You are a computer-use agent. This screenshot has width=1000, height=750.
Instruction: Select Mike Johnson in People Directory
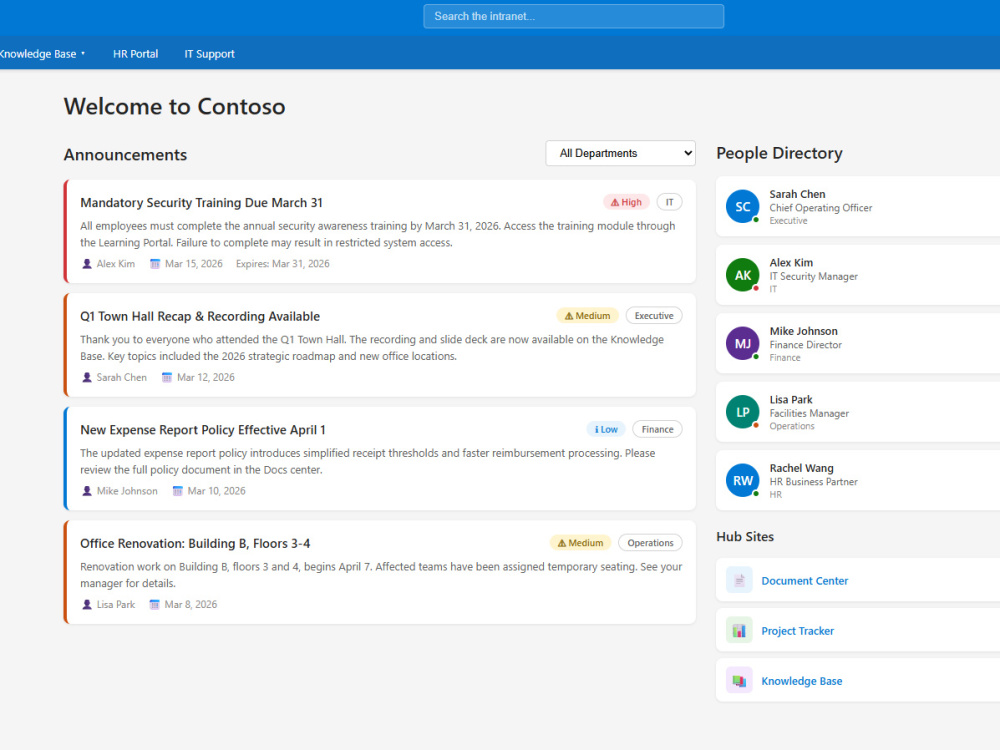coord(858,344)
